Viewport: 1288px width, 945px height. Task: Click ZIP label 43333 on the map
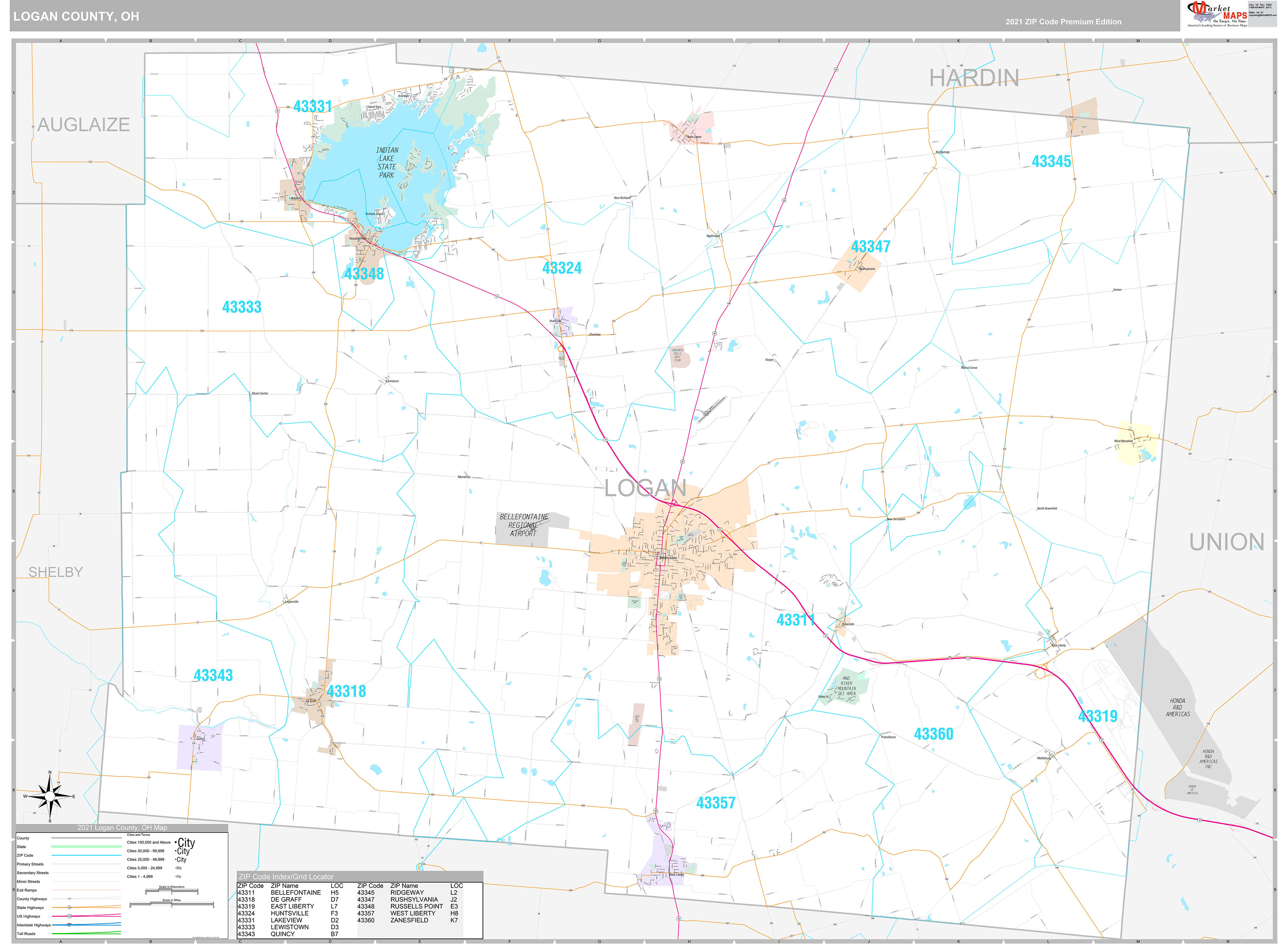[x=242, y=307]
